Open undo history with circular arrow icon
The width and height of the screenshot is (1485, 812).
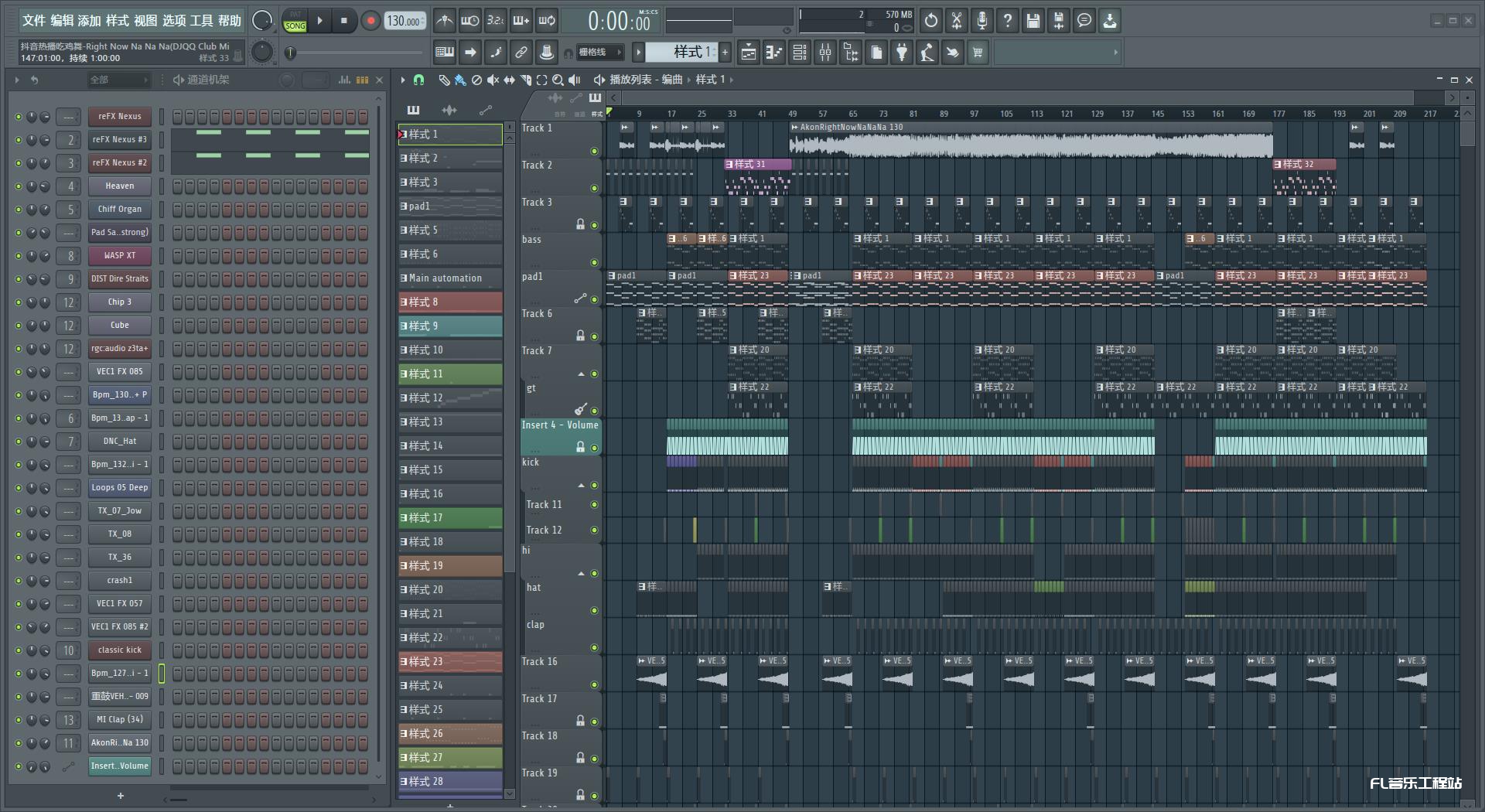(931, 21)
